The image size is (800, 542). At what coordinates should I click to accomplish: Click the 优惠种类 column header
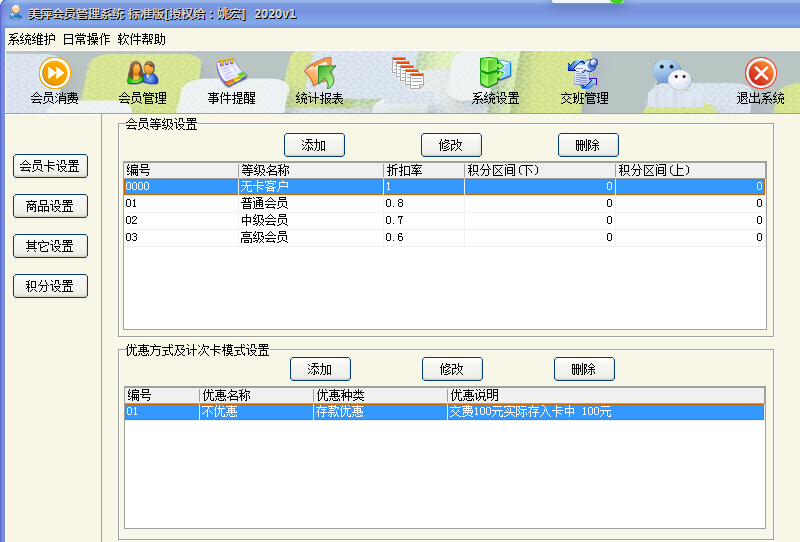click(380, 395)
